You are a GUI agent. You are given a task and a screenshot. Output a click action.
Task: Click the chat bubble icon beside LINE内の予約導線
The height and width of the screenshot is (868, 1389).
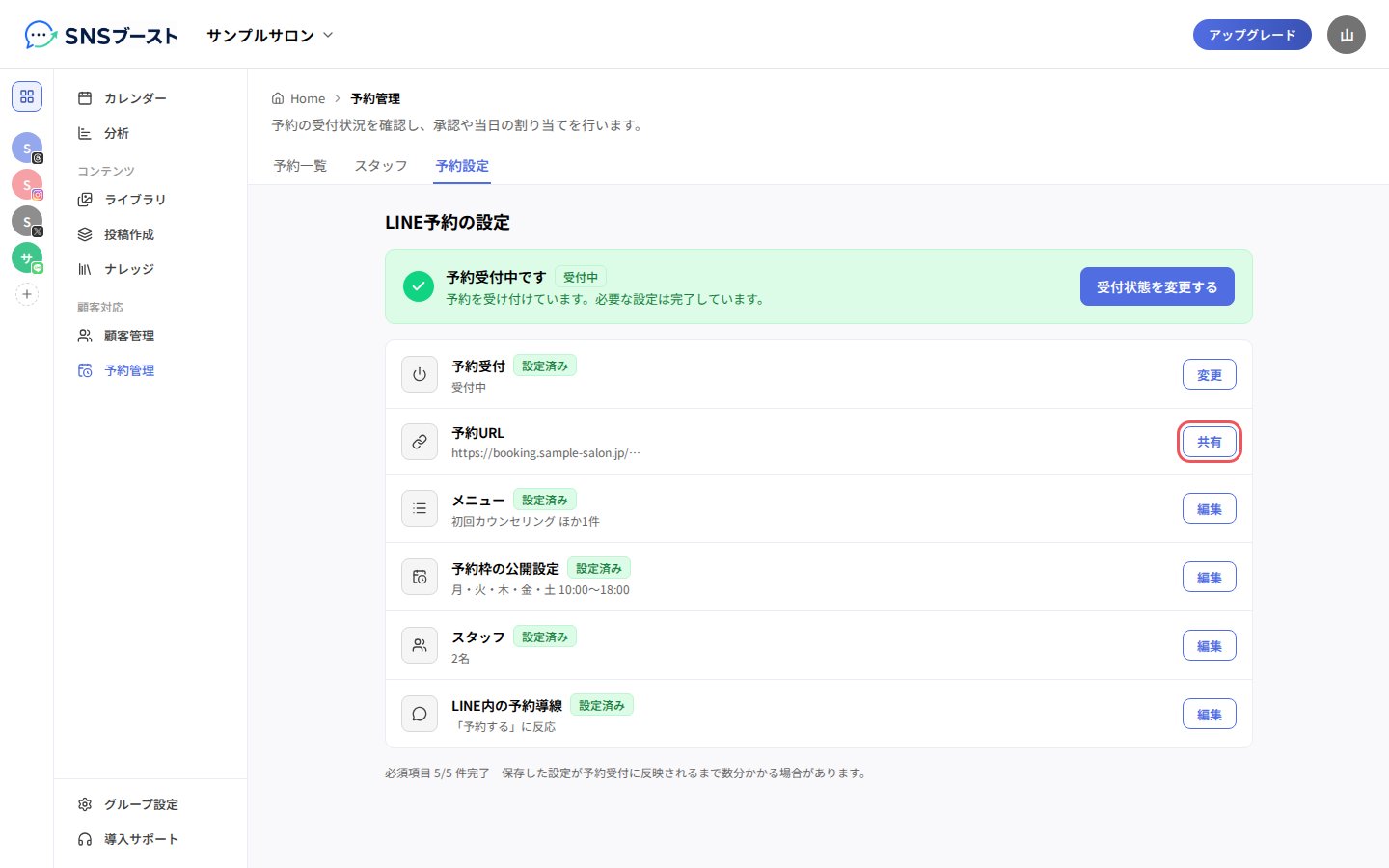coord(420,715)
